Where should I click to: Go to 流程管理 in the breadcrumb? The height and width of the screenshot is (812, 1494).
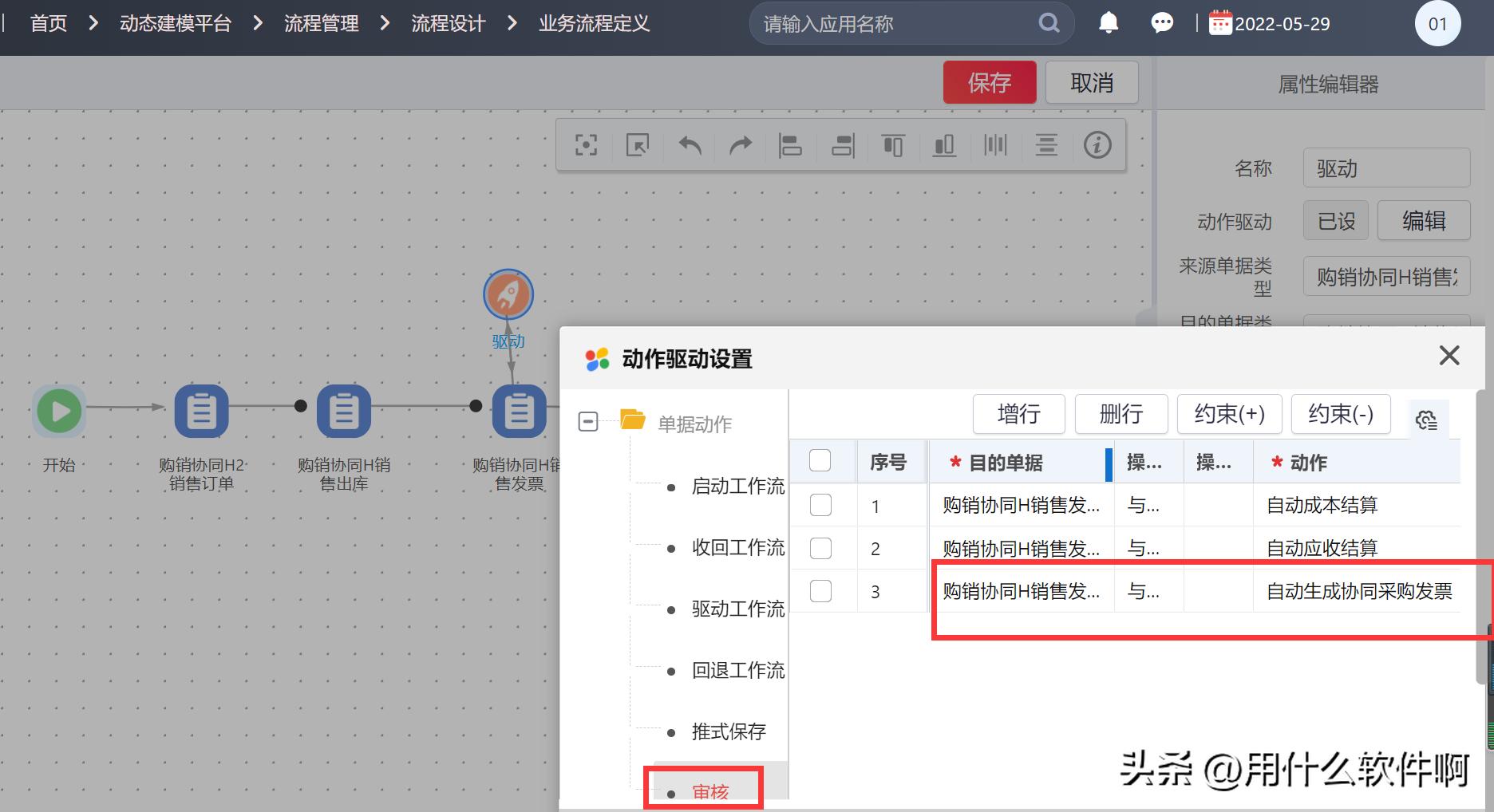click(x=321, y=22)
